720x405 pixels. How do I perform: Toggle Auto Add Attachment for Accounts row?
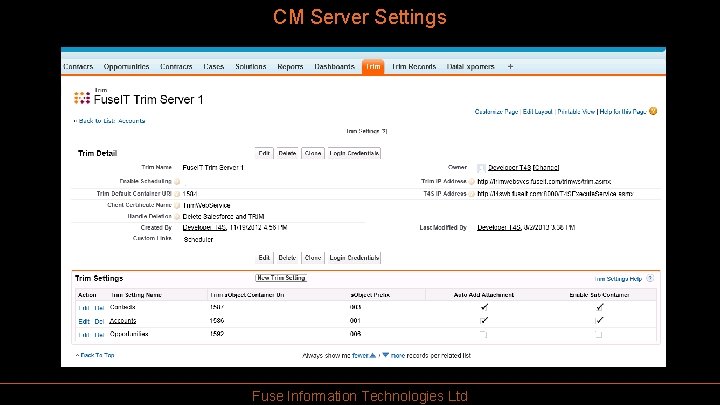click(484, 320)
